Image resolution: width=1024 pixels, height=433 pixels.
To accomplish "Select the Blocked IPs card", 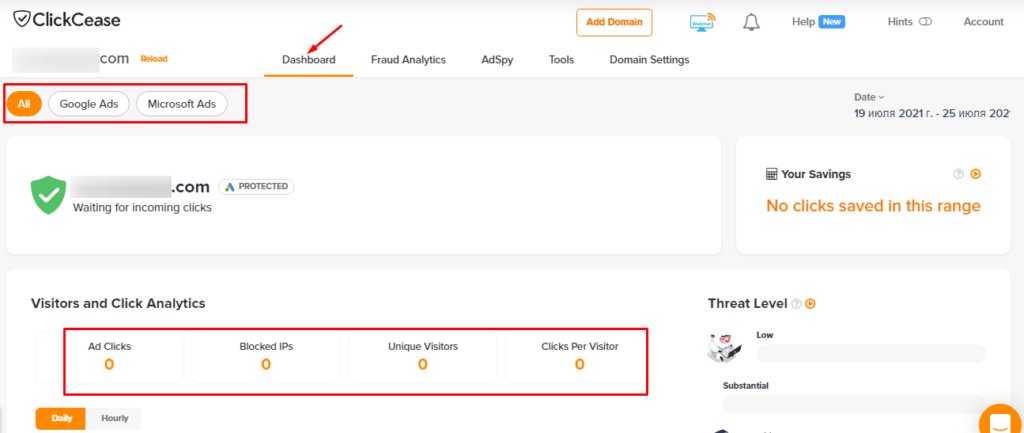I will (266, 357).
